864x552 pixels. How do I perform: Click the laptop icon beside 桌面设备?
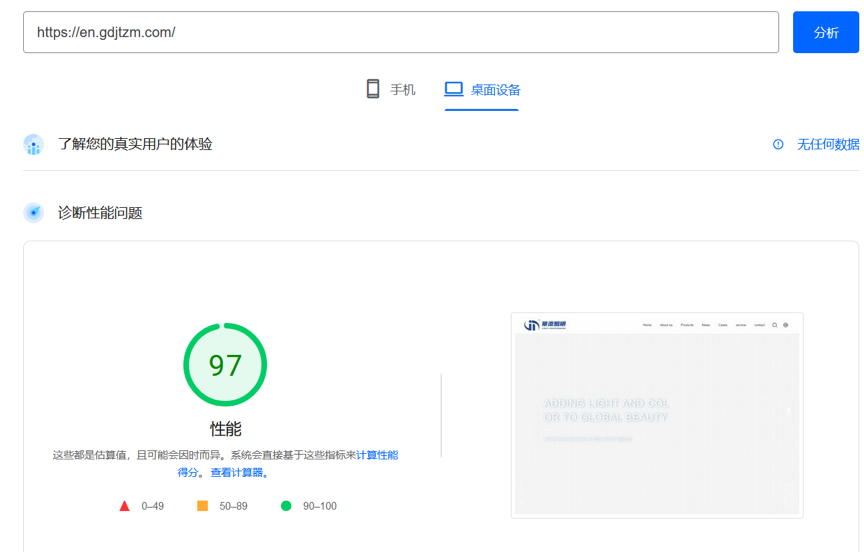pyautogui.click(x=454, y=89)
